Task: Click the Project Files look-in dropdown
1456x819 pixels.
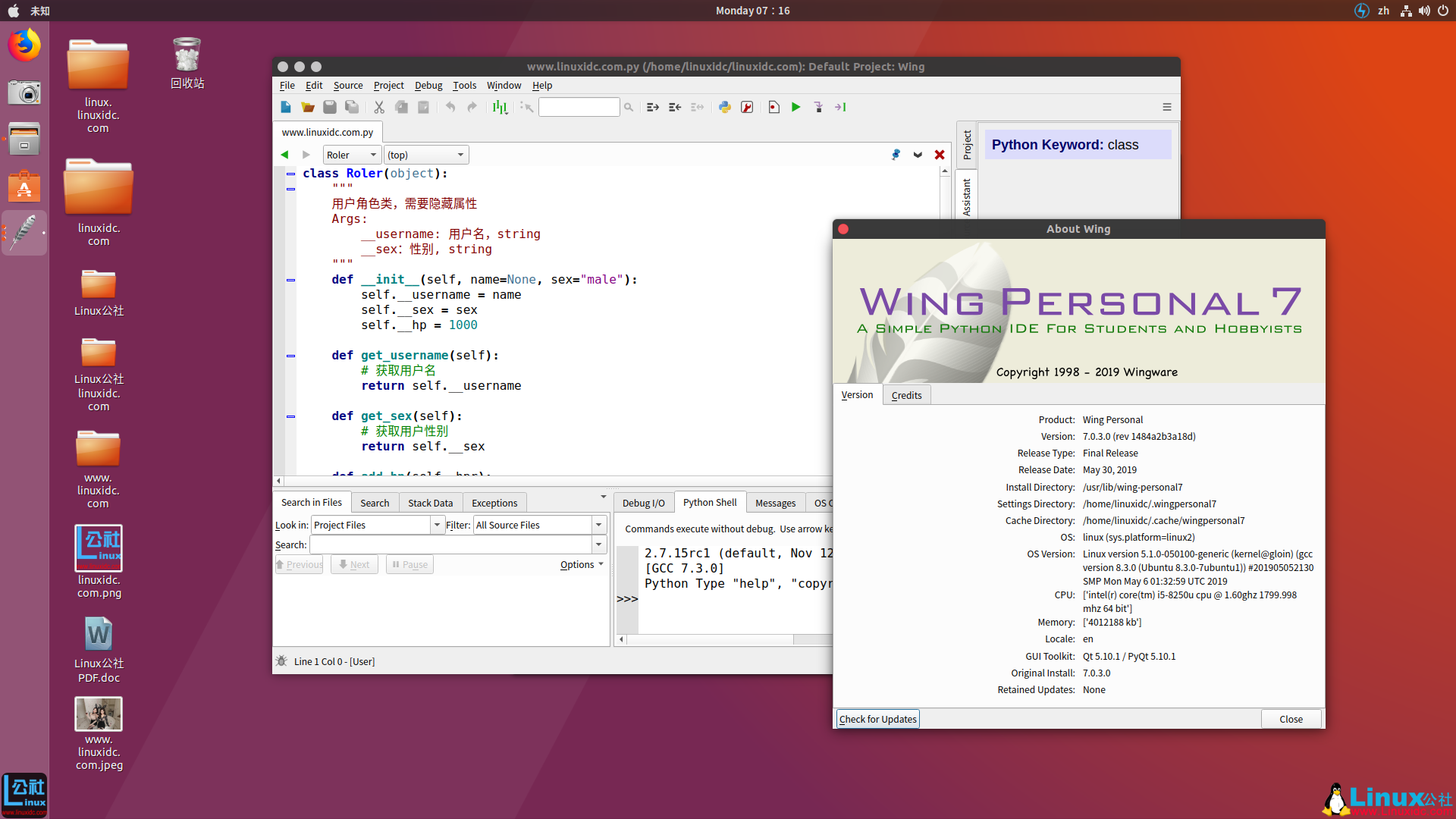Action: 375,525
